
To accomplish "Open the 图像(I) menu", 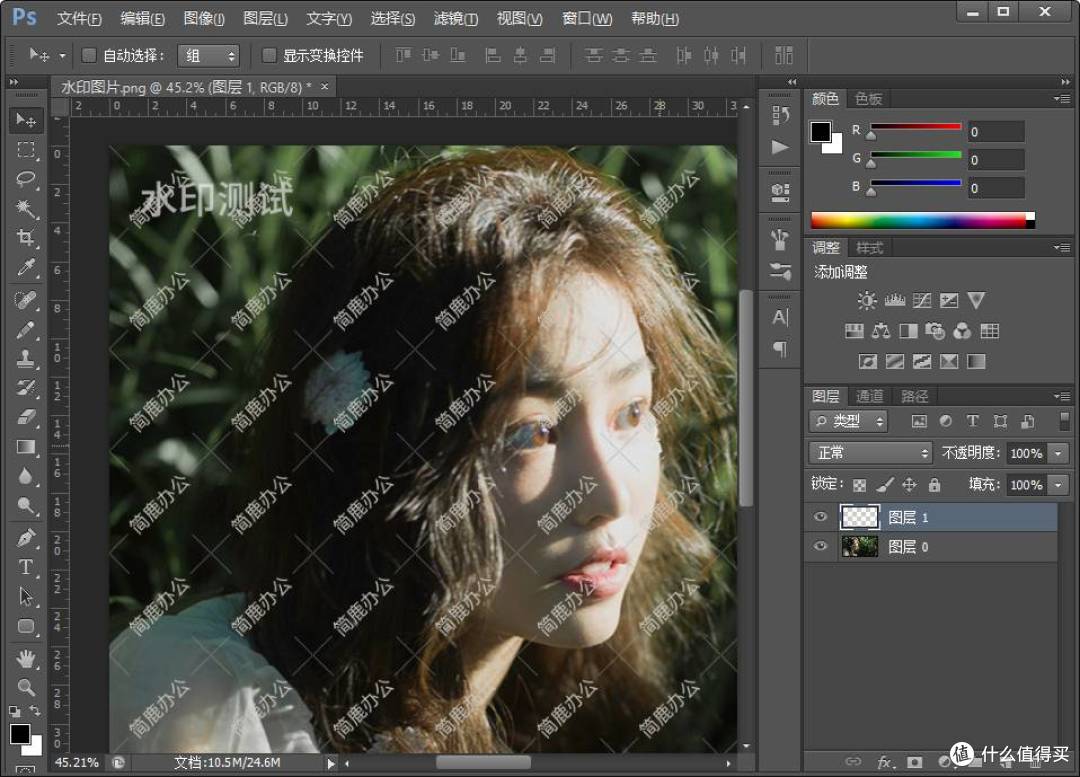I will coord(204,19).
